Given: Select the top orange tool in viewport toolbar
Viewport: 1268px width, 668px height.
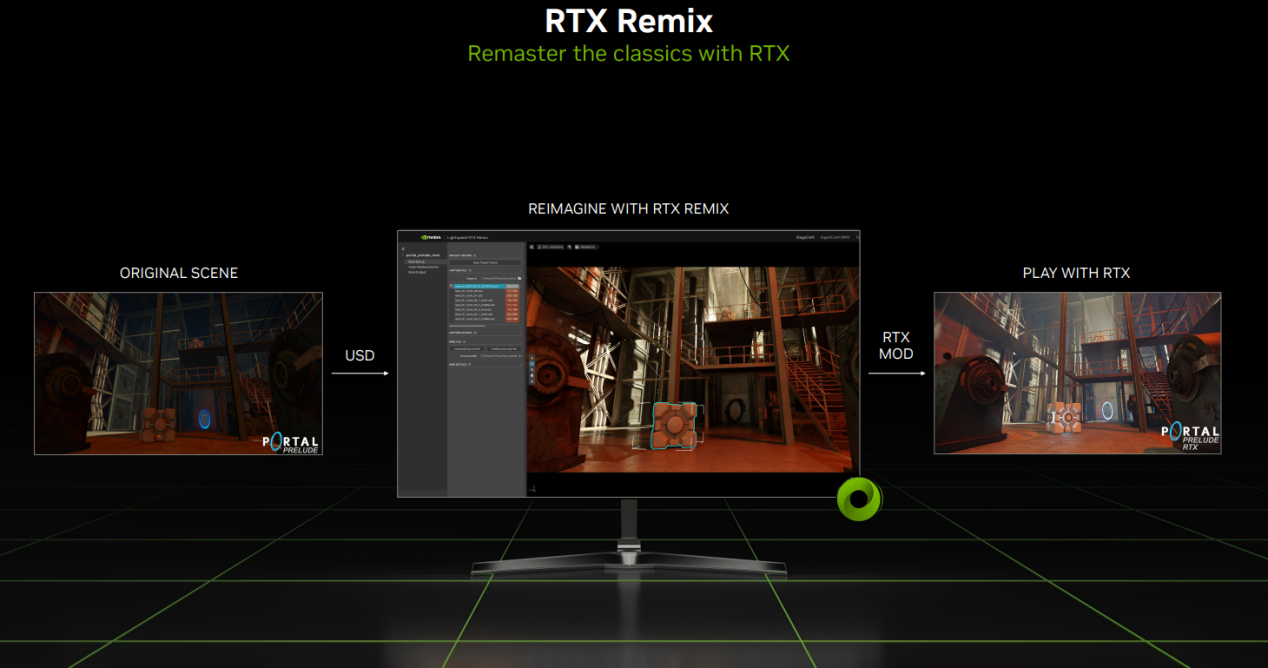Looking at the screenshot, I should 531,359.
